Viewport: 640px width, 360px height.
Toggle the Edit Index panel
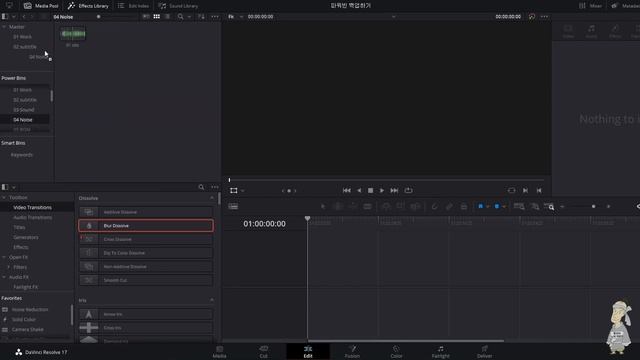click(133, 6)
